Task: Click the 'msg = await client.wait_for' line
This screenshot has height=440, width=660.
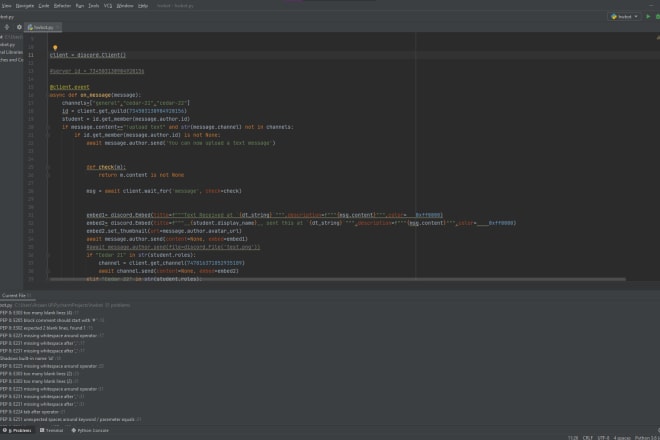Action: [164, 191]
